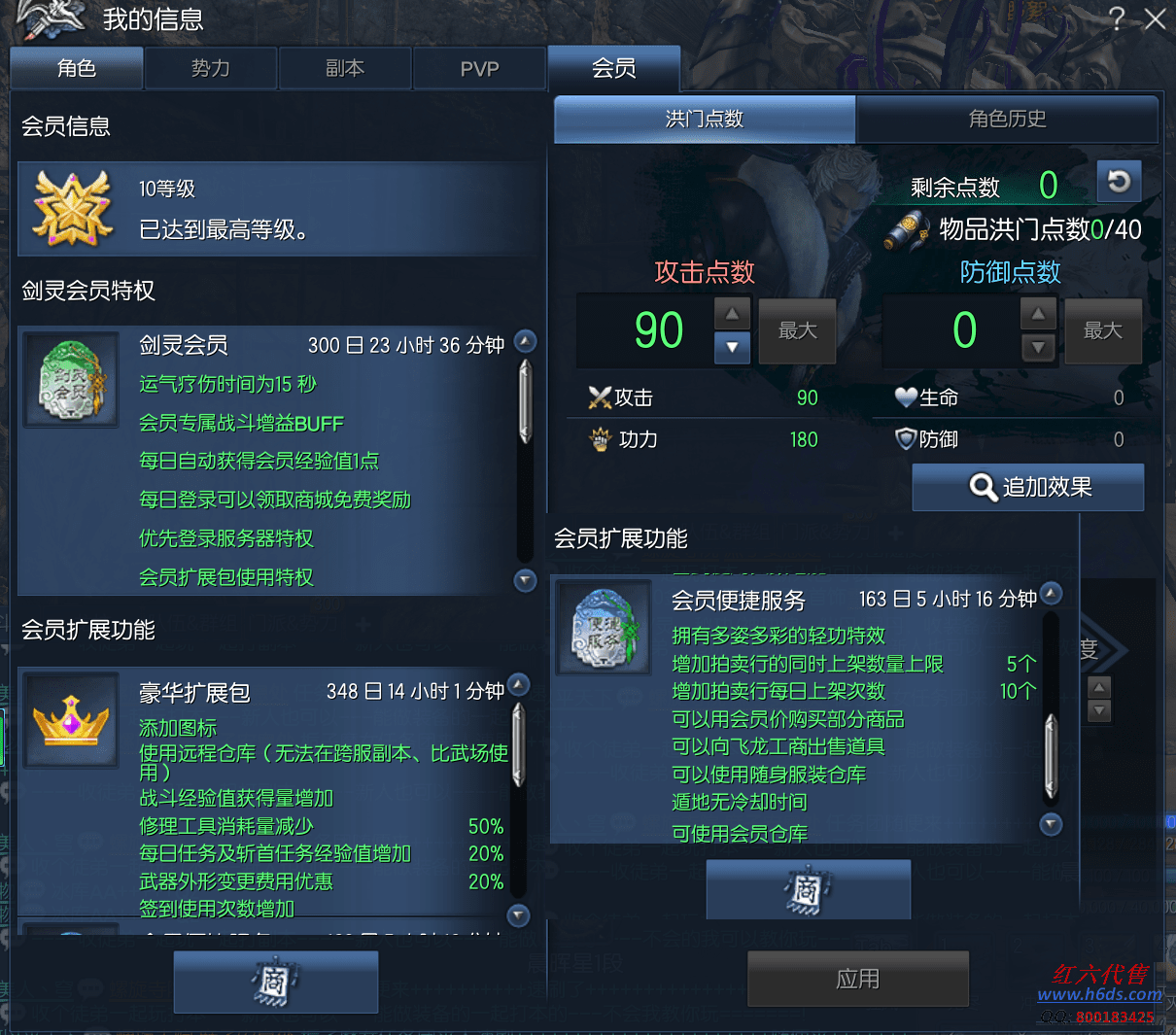This screenshot has width=1176, height=1035.
Task: Open the shop via left bottom banner icon
Action: click(276, 982)
